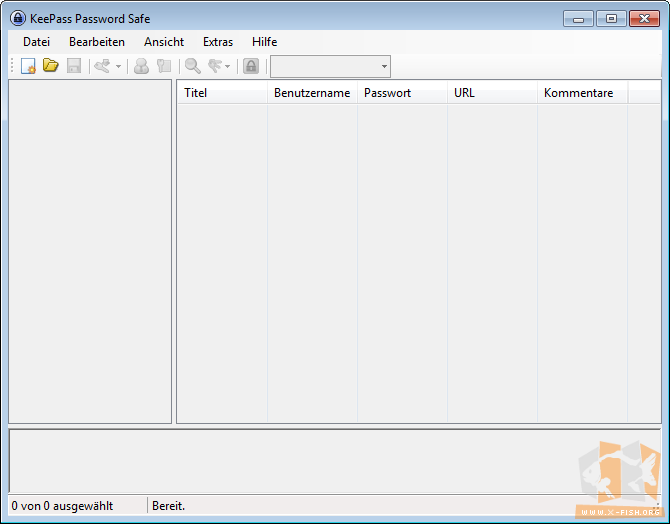Open the Extras menu

[x=218, y=42]
